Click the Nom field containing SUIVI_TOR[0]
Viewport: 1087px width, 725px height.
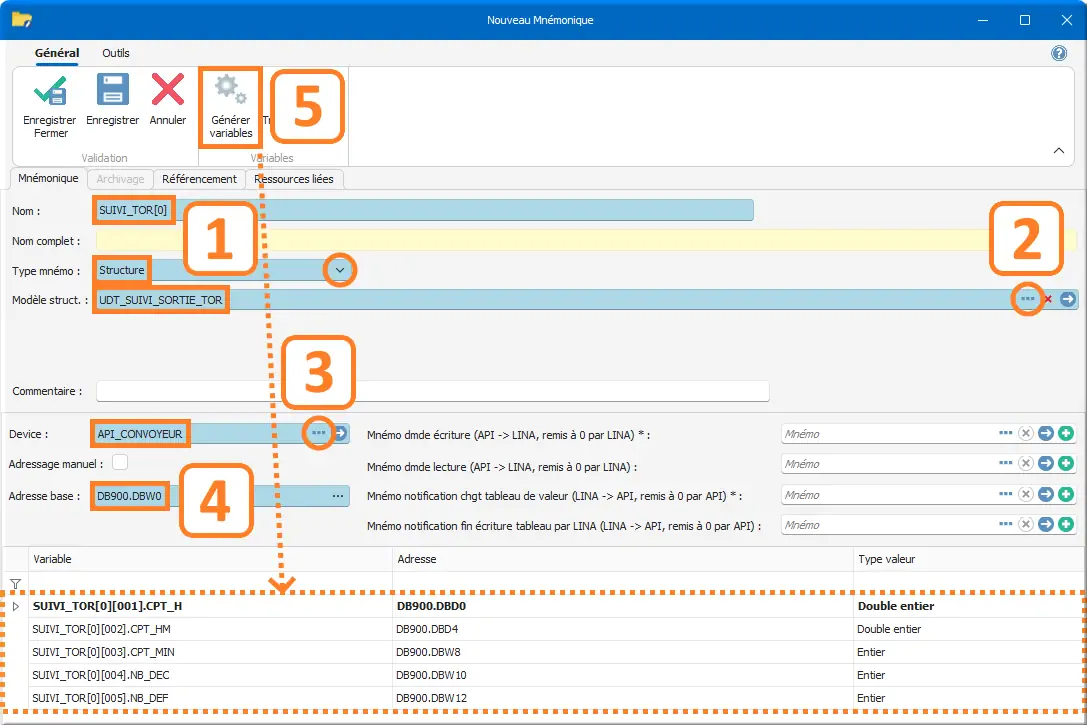pyautogui.click(x=424, y=210)
